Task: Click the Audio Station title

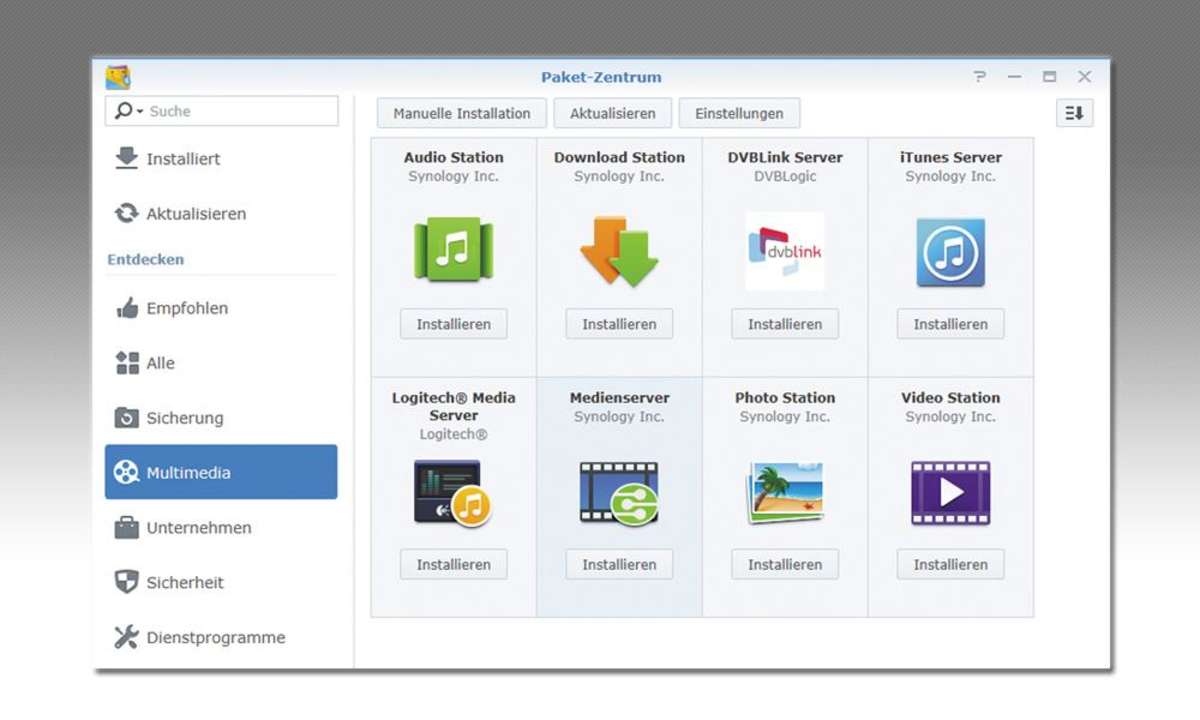Action: [454, 157]
